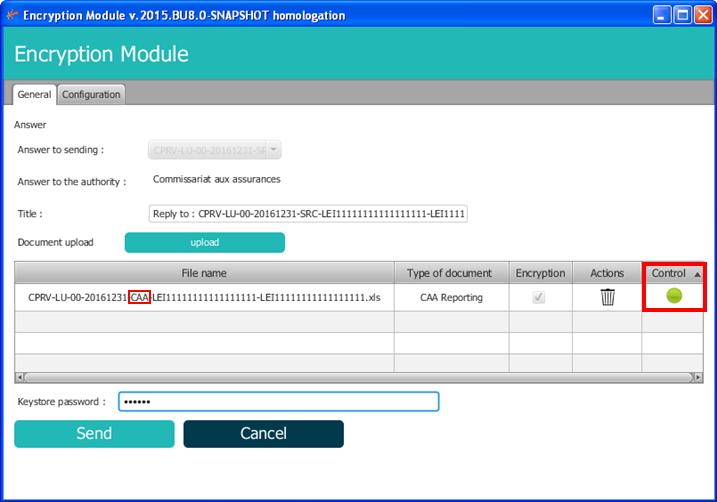Switch to the Configuration tab

(91, 94)
